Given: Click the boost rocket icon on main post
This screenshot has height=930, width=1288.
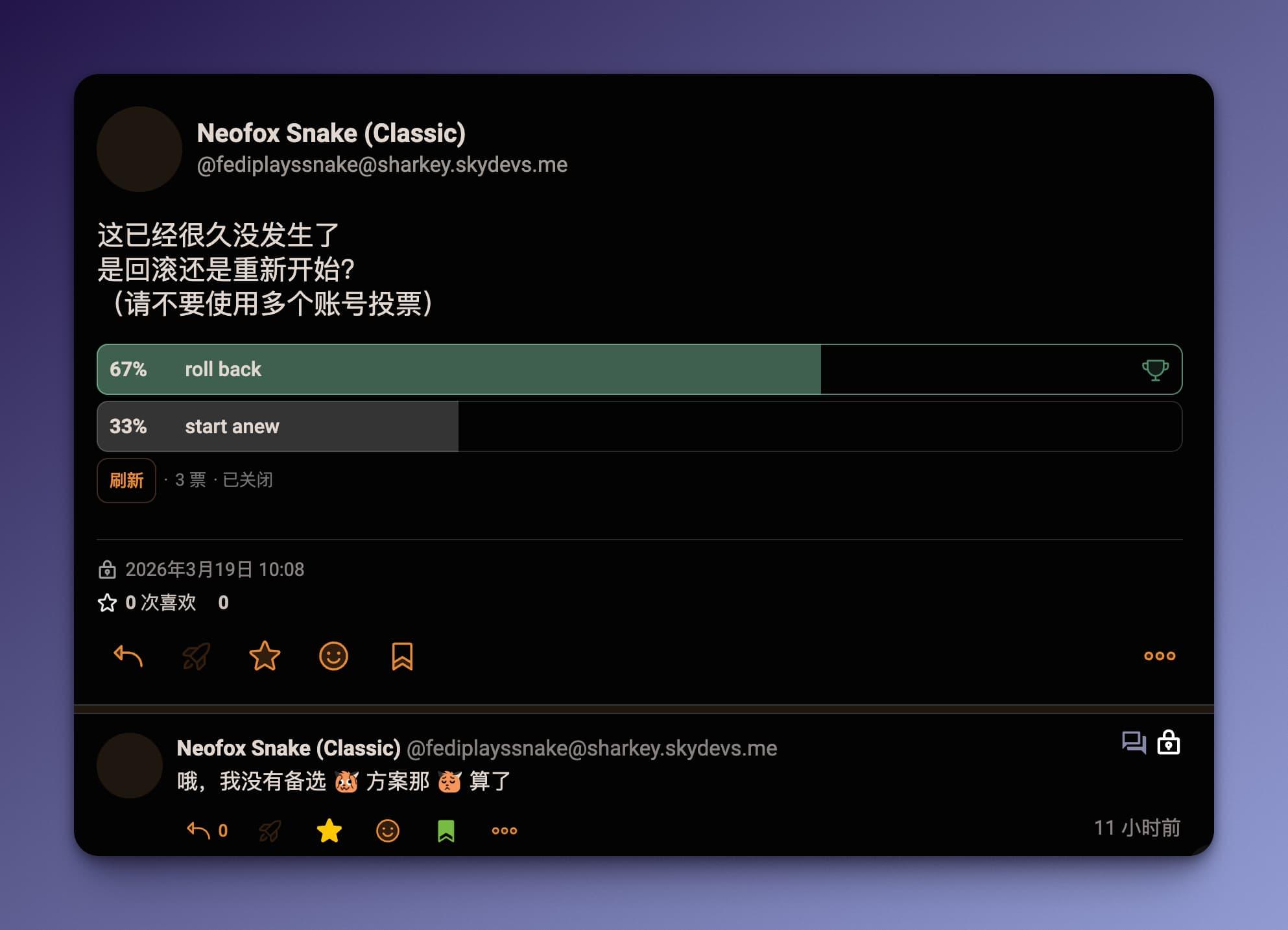Looking at the screenshot, I should (196, 656).
